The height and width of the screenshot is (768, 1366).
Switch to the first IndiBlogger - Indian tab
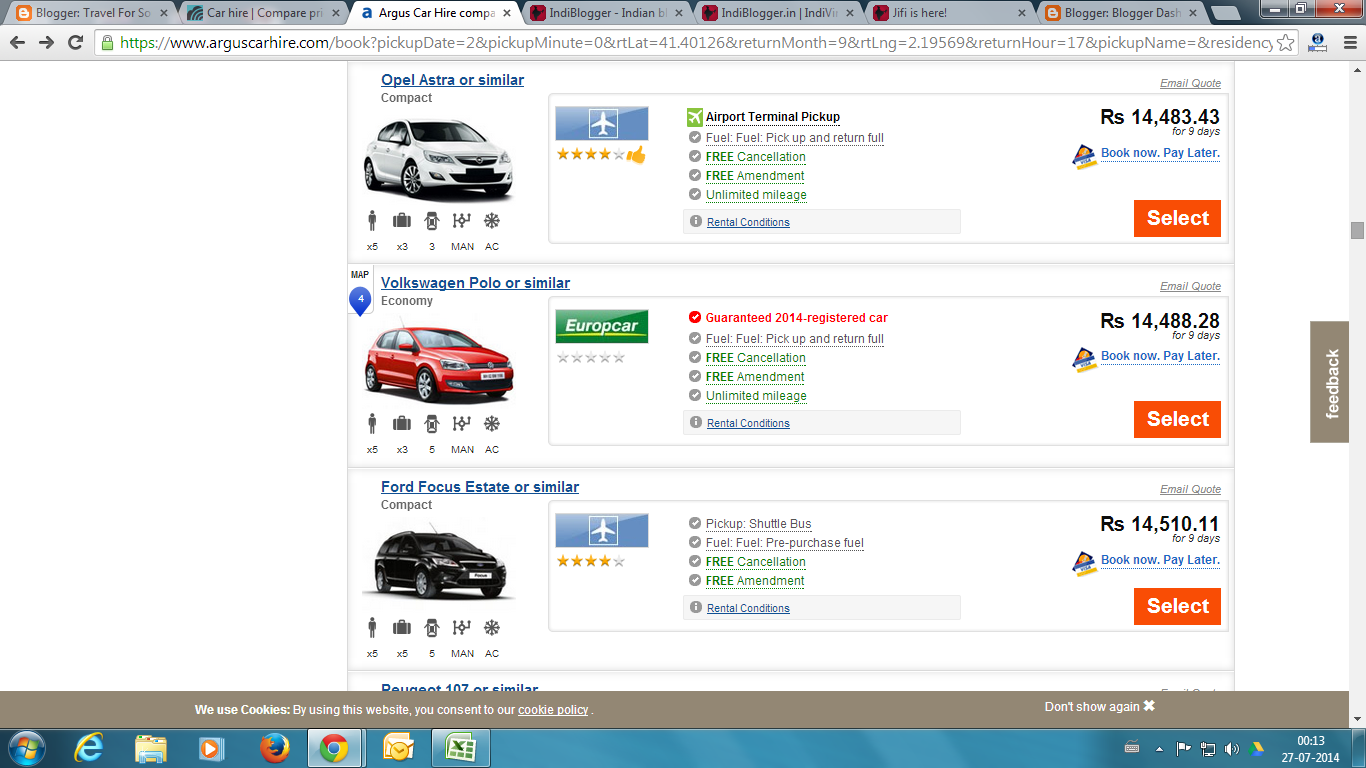pos(605,13)
